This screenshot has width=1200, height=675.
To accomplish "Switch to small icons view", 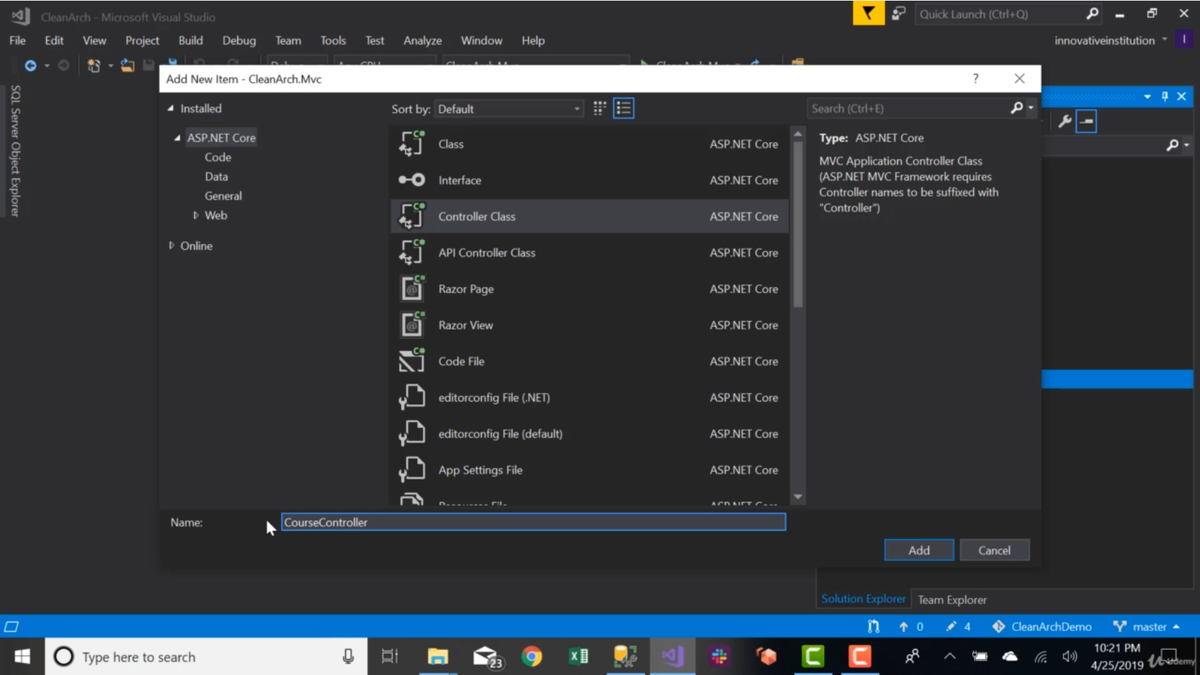I will [x=600, y=108].
